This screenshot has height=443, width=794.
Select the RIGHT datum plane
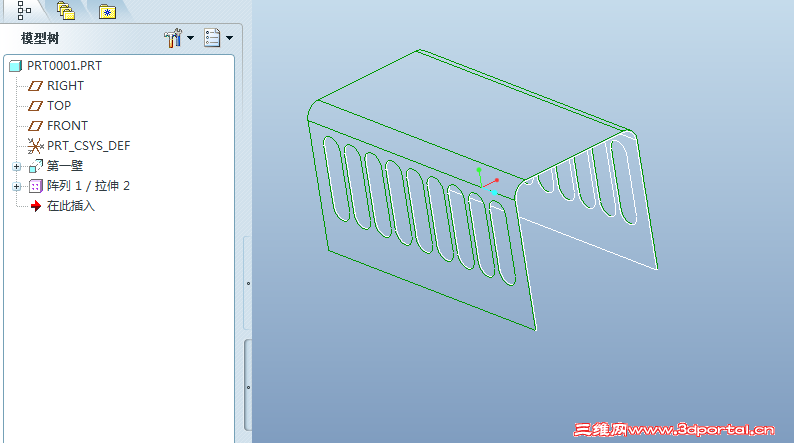coord(65,86)
